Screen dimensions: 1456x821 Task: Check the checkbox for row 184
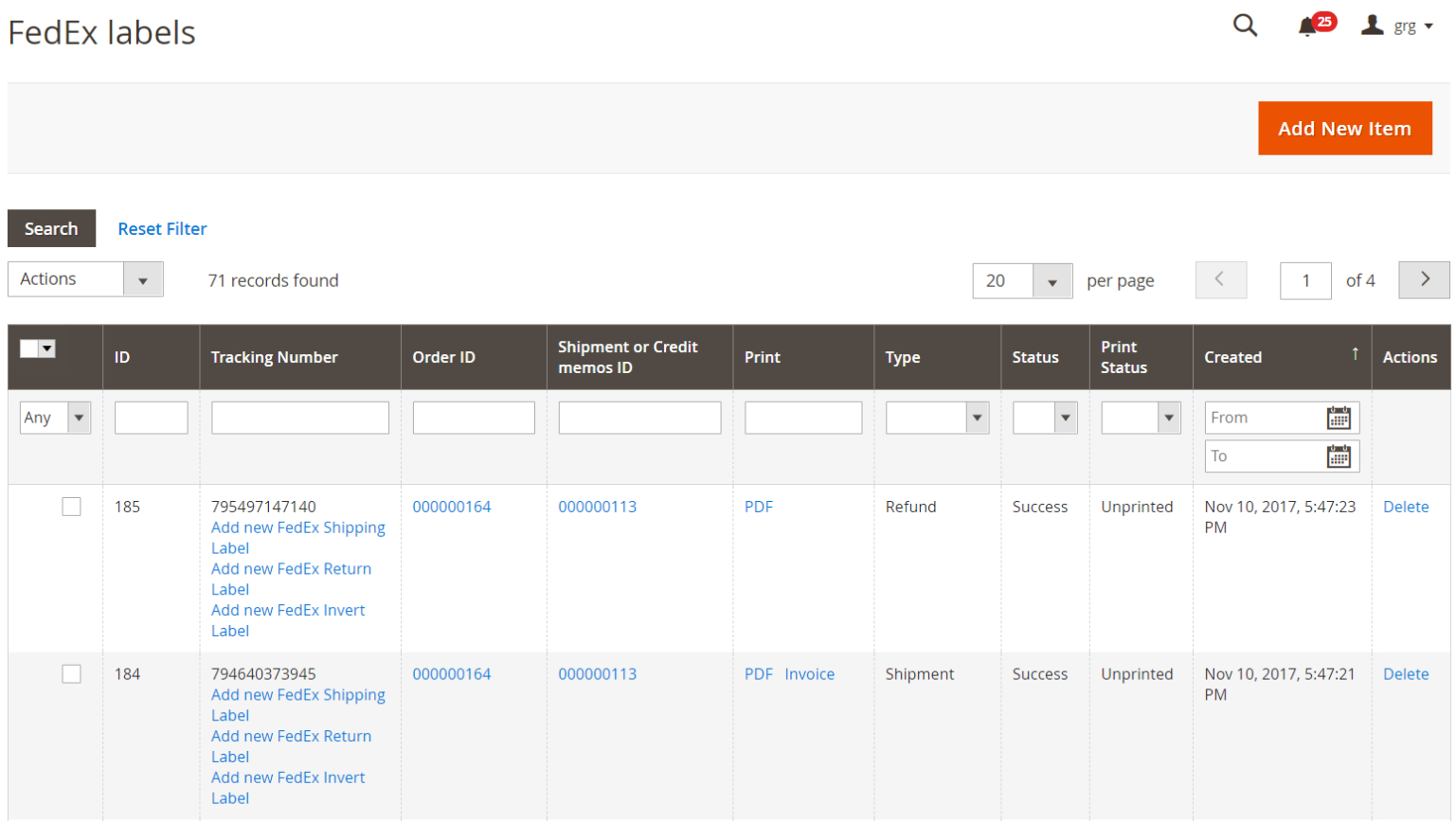[x=71, y=673]
